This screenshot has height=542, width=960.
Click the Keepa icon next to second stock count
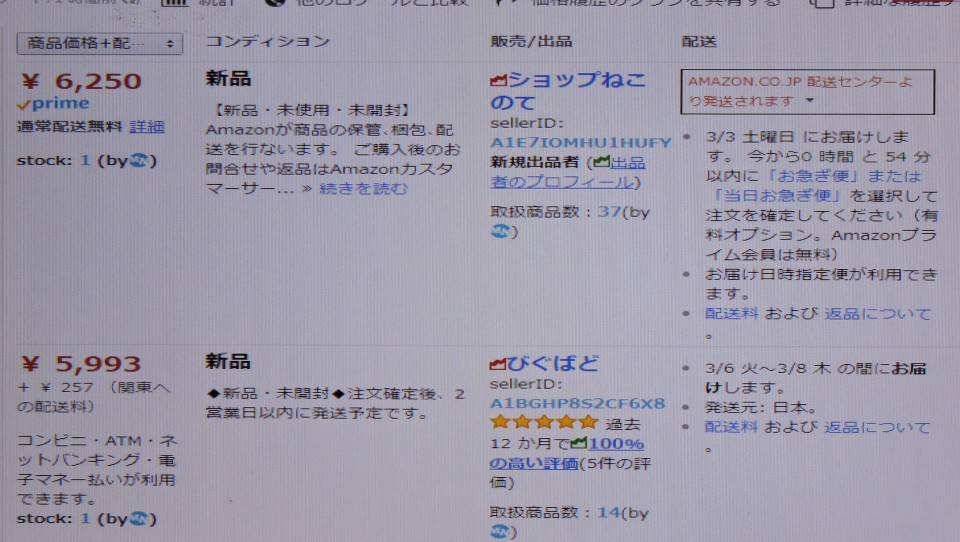click(138, 519)
